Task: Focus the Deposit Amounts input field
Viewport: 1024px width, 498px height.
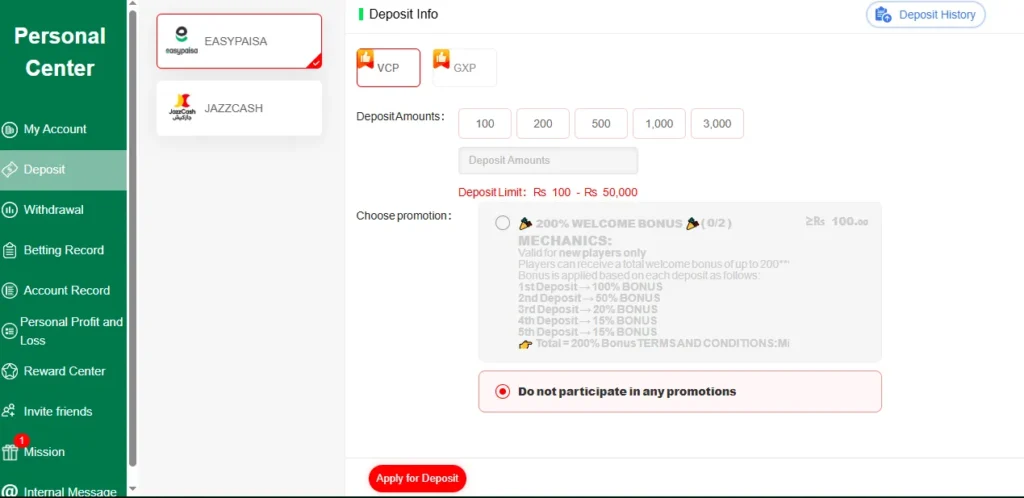Action: [548, 161]
